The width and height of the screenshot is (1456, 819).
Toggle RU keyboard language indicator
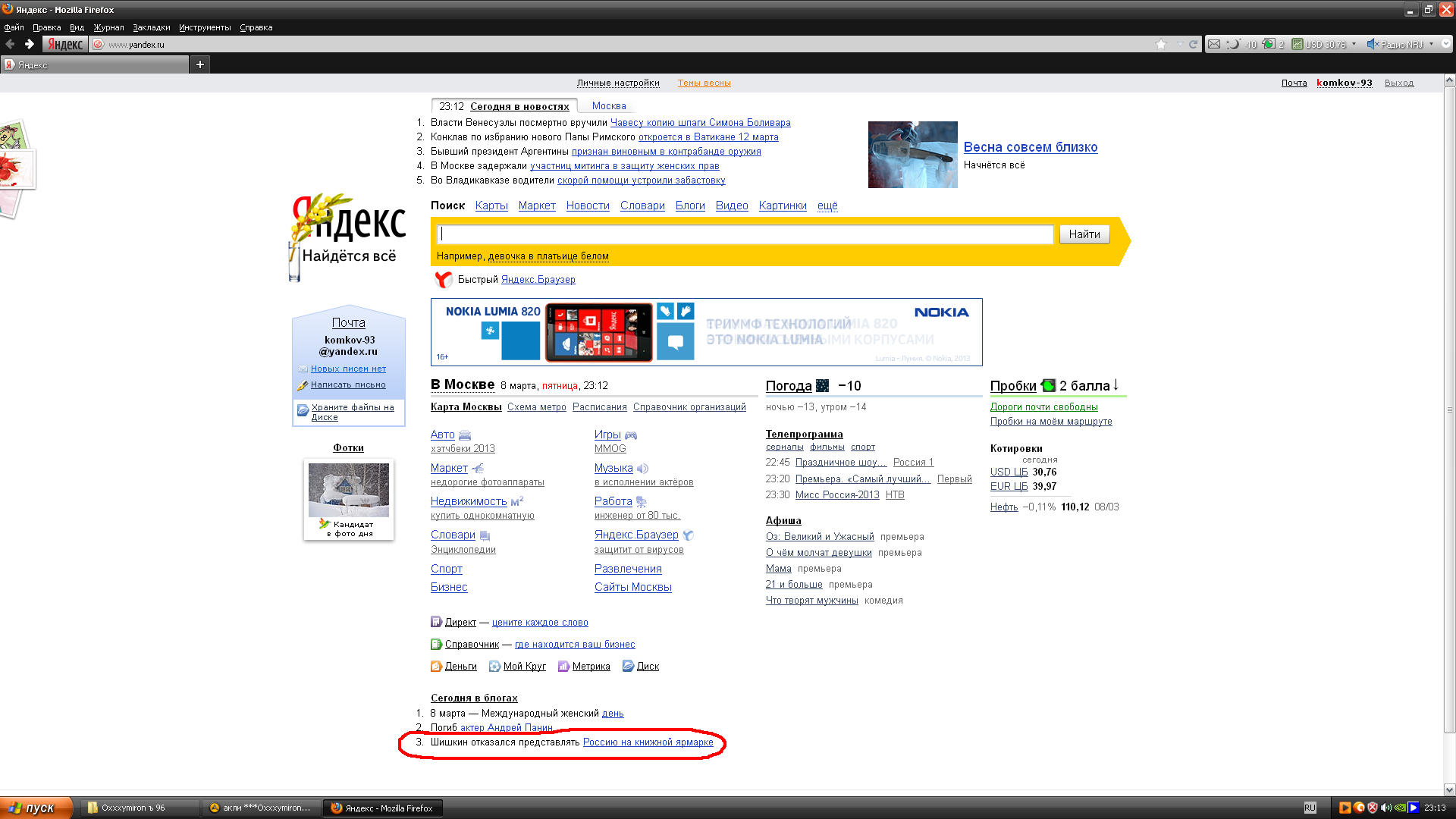1310,808
